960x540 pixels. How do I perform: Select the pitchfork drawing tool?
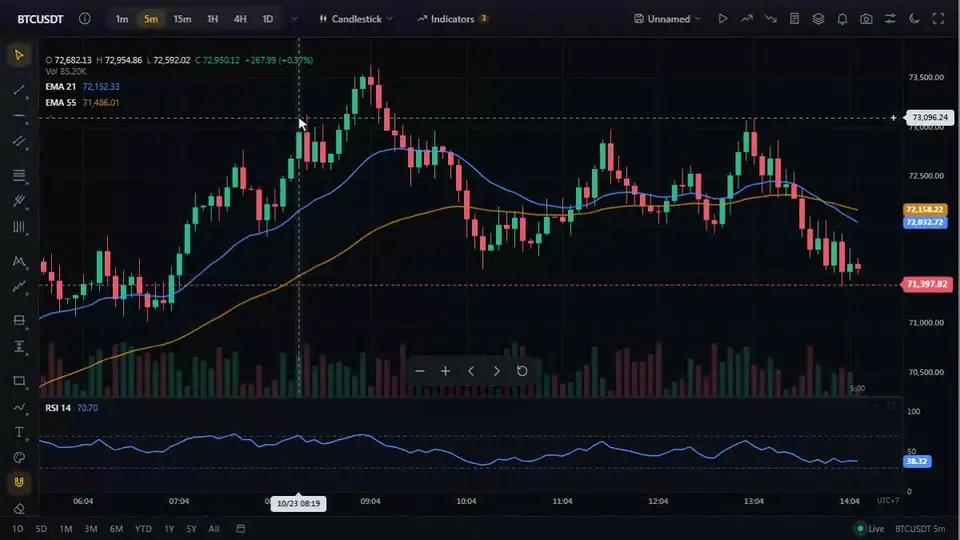tap(19, 201)
